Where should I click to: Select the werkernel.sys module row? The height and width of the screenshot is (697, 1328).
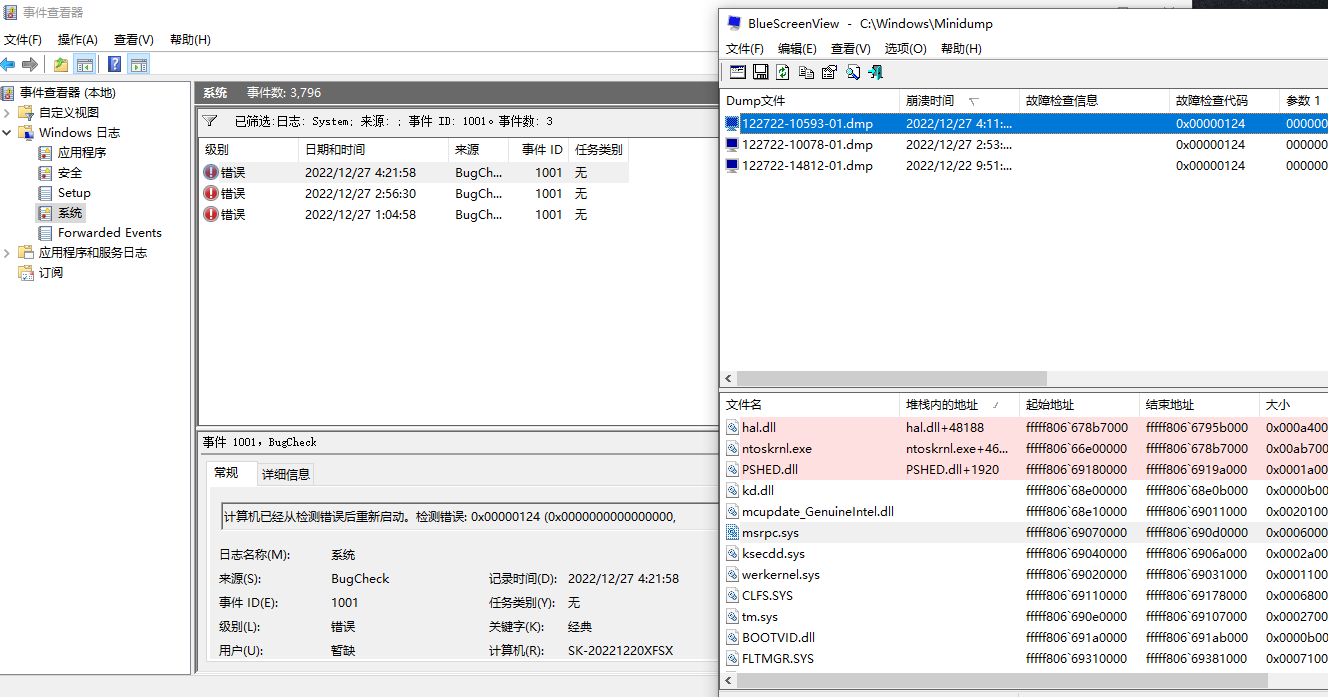[x=1024, y=574]
